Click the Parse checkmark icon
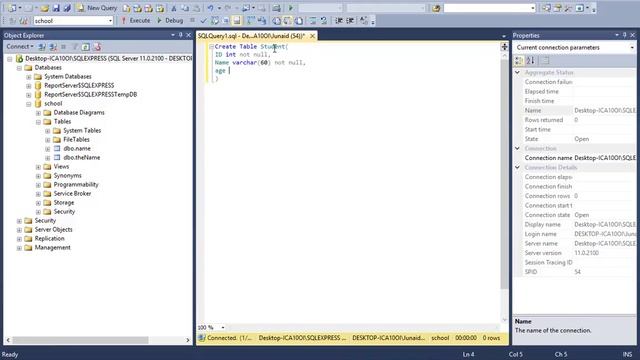640x360 pixels. pos(204,20)
